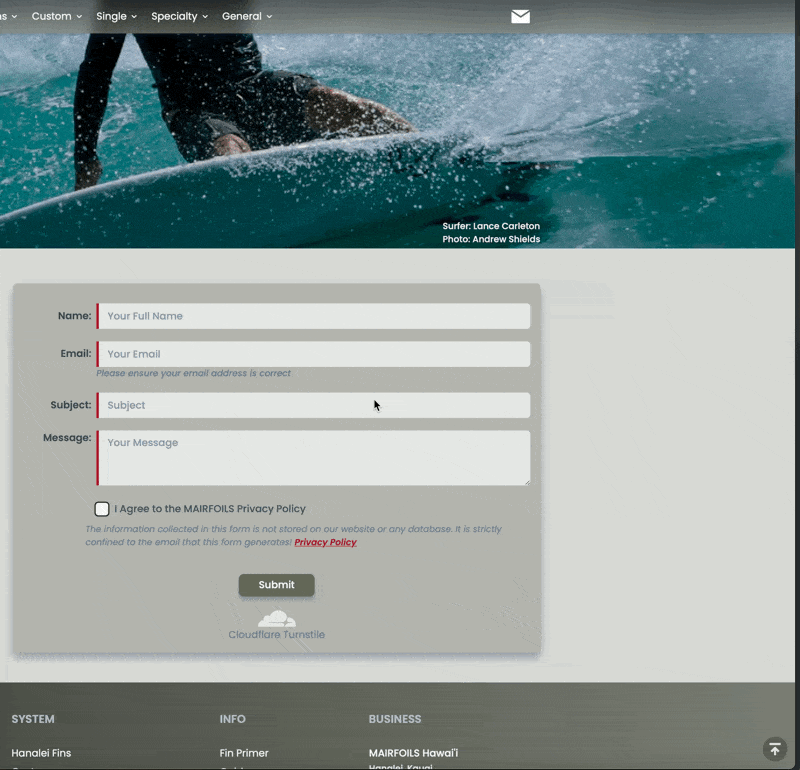Focus the Your Email input
The width and height of the screenshot is (800, 770).
(x=313, y=354)
